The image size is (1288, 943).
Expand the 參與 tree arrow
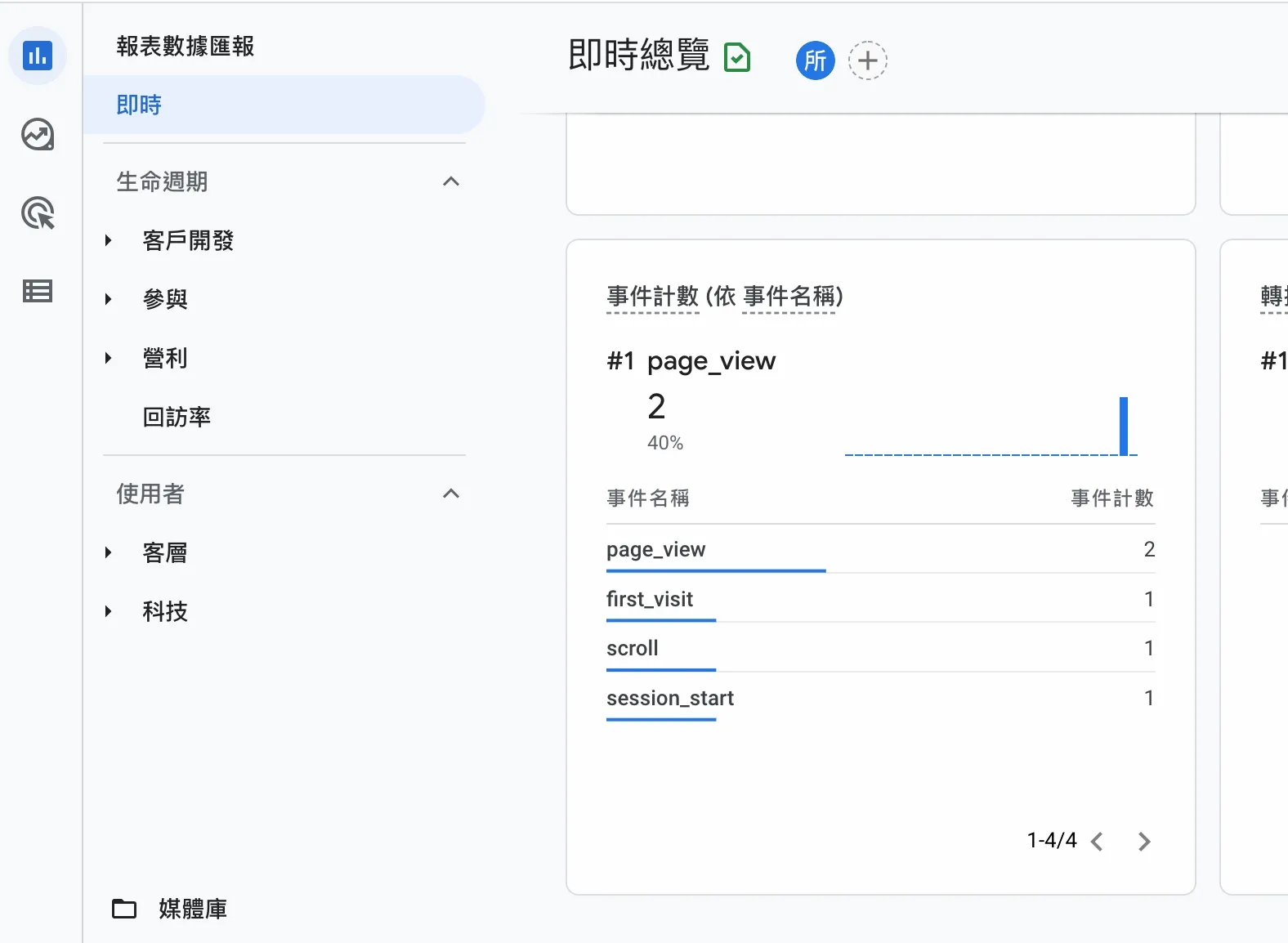(108, 299)
